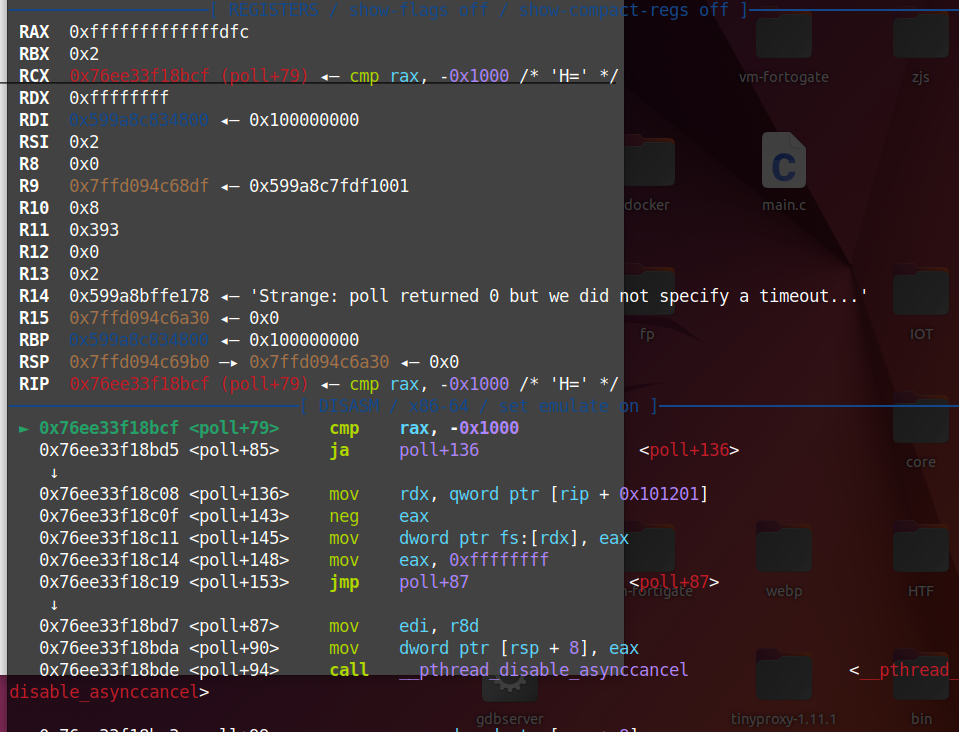Open the webp folder on desktop
The height and width of the screenshot is (732, 959).
point(784,560)
